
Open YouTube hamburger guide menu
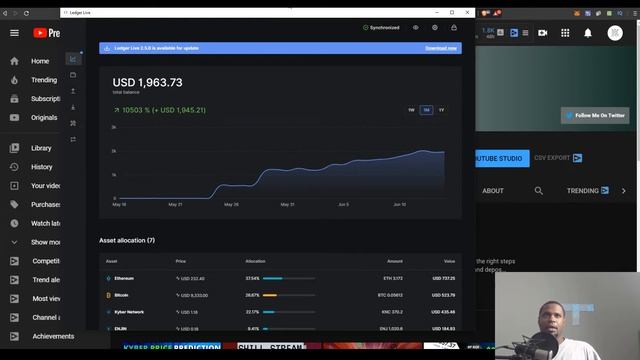14,33
